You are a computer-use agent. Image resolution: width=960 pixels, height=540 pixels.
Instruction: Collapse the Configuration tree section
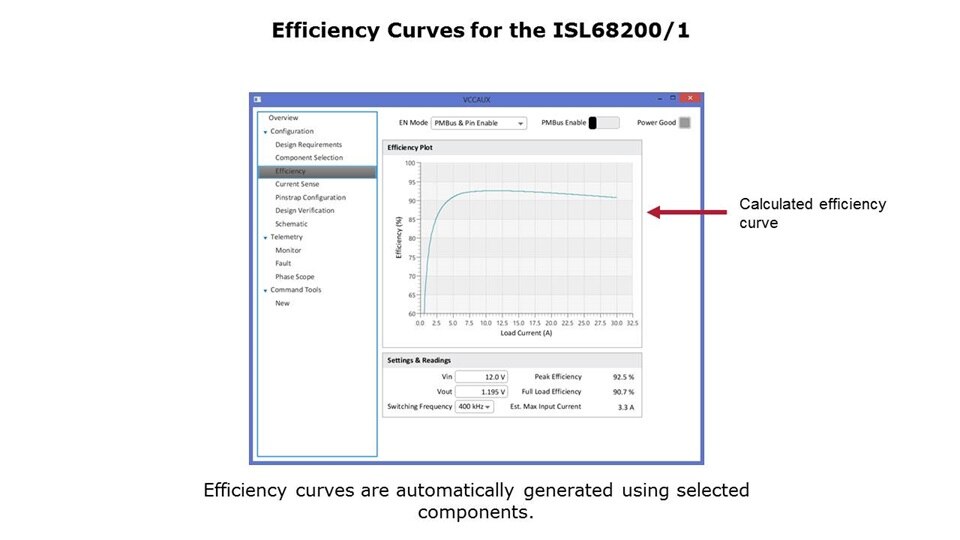point(265,132)
